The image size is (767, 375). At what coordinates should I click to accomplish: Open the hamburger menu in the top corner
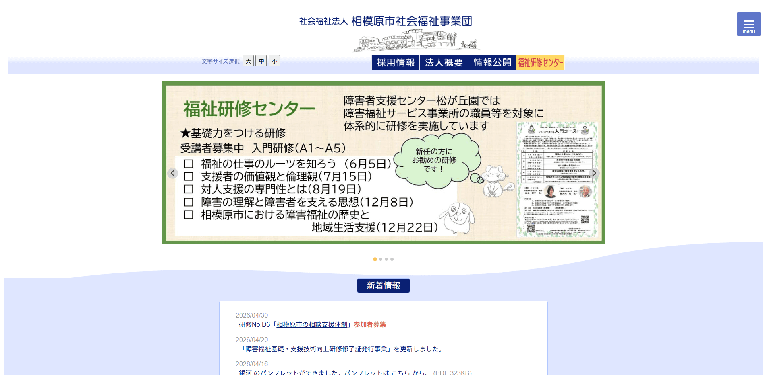748,24
